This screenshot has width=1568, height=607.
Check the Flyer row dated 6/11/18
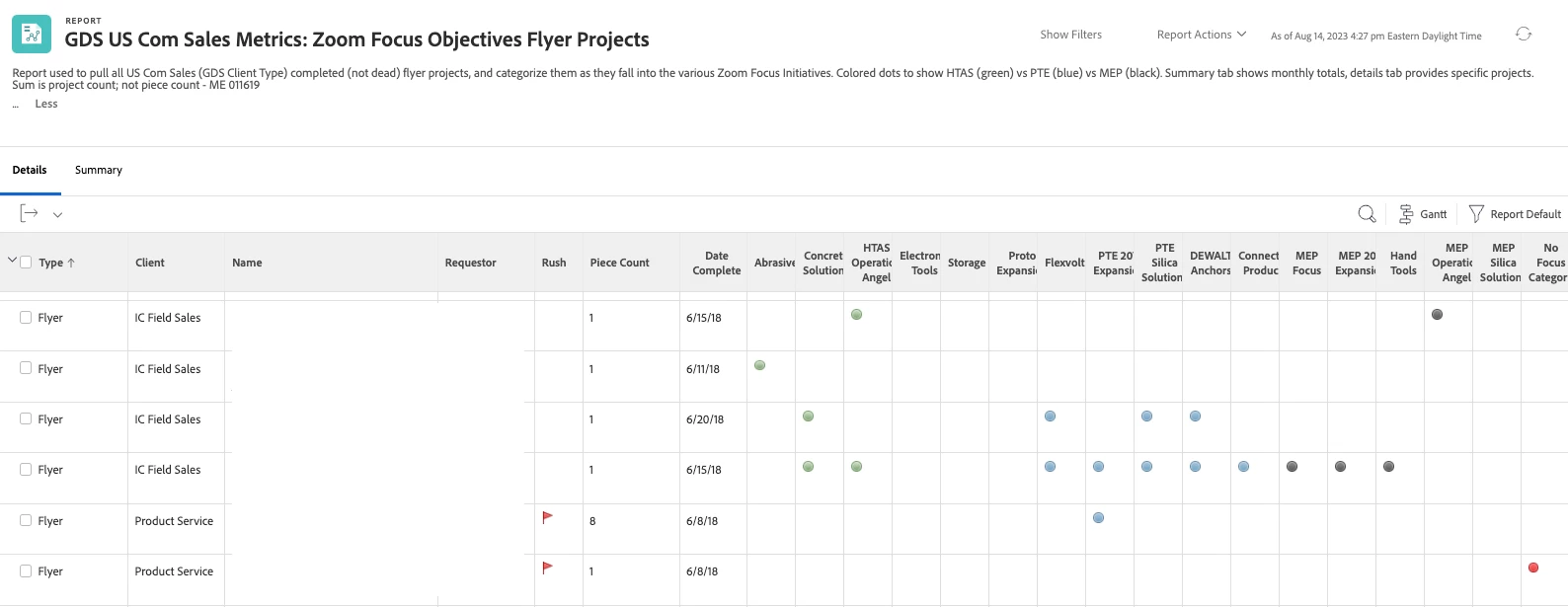[26, 368]
